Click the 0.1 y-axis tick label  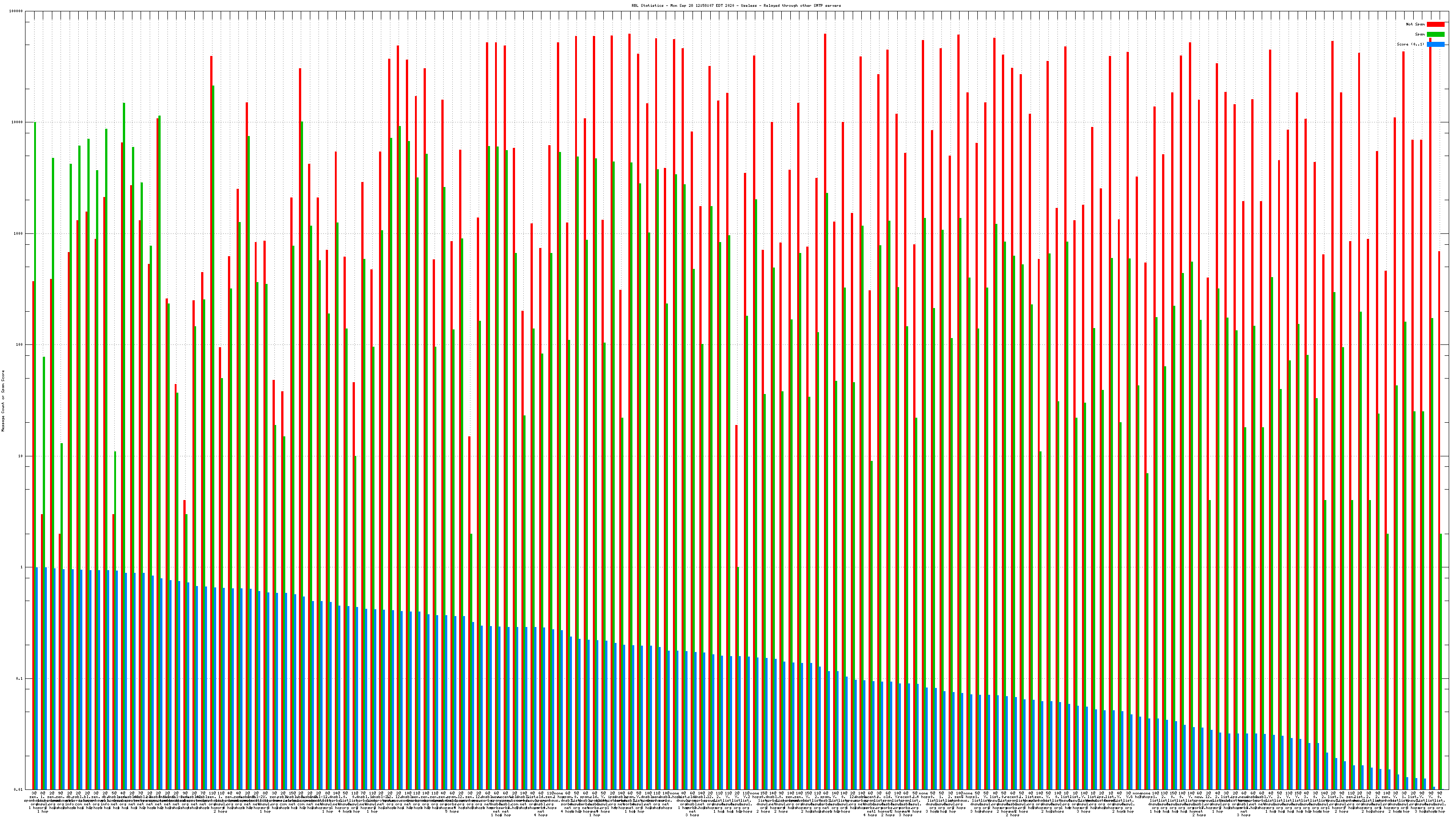[20, 679]
